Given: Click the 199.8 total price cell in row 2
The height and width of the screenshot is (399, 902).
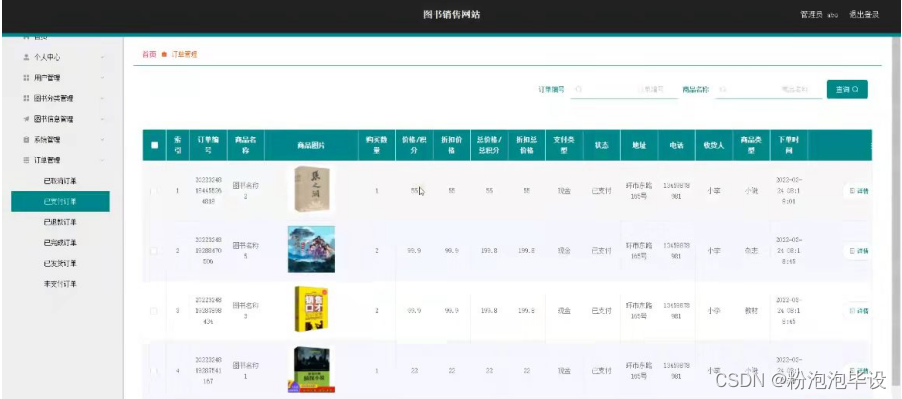Looking at the screenshot, I should point(489,251).
